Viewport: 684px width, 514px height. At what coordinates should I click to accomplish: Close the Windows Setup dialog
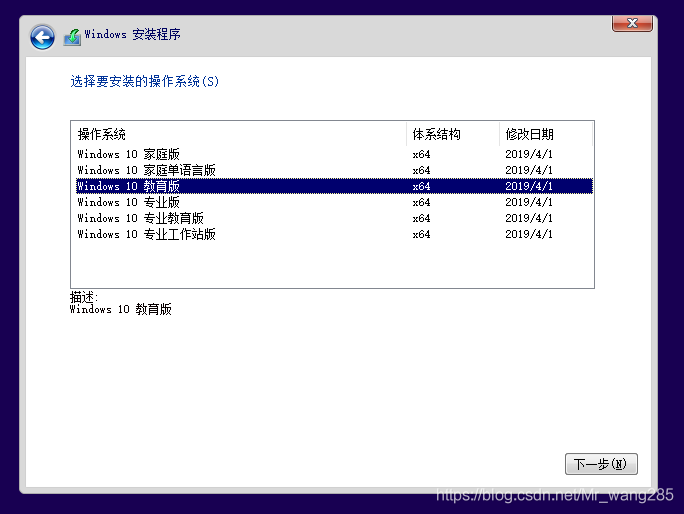632,23
